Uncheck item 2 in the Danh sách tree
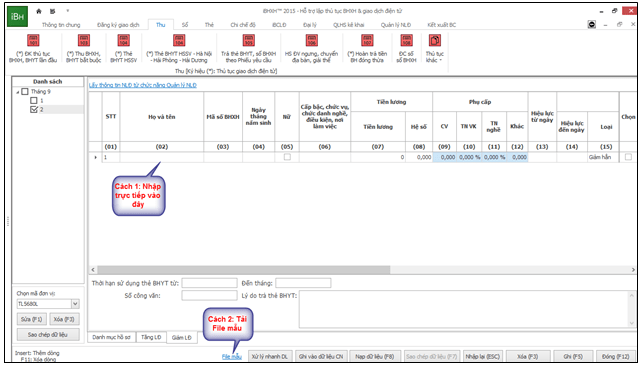This screenshot has width=642, height=368. [x=34, y=109]
